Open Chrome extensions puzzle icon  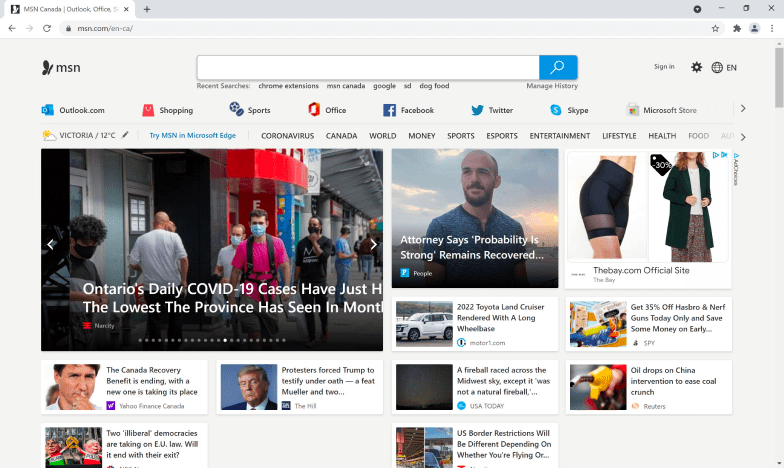[x=736, y=28]
